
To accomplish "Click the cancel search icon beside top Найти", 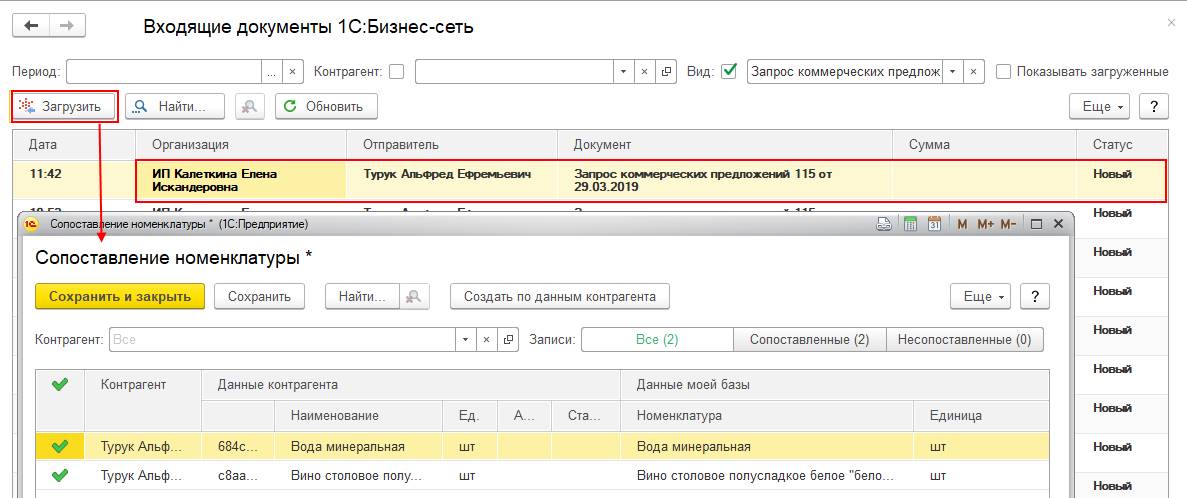I will [250, 106].
